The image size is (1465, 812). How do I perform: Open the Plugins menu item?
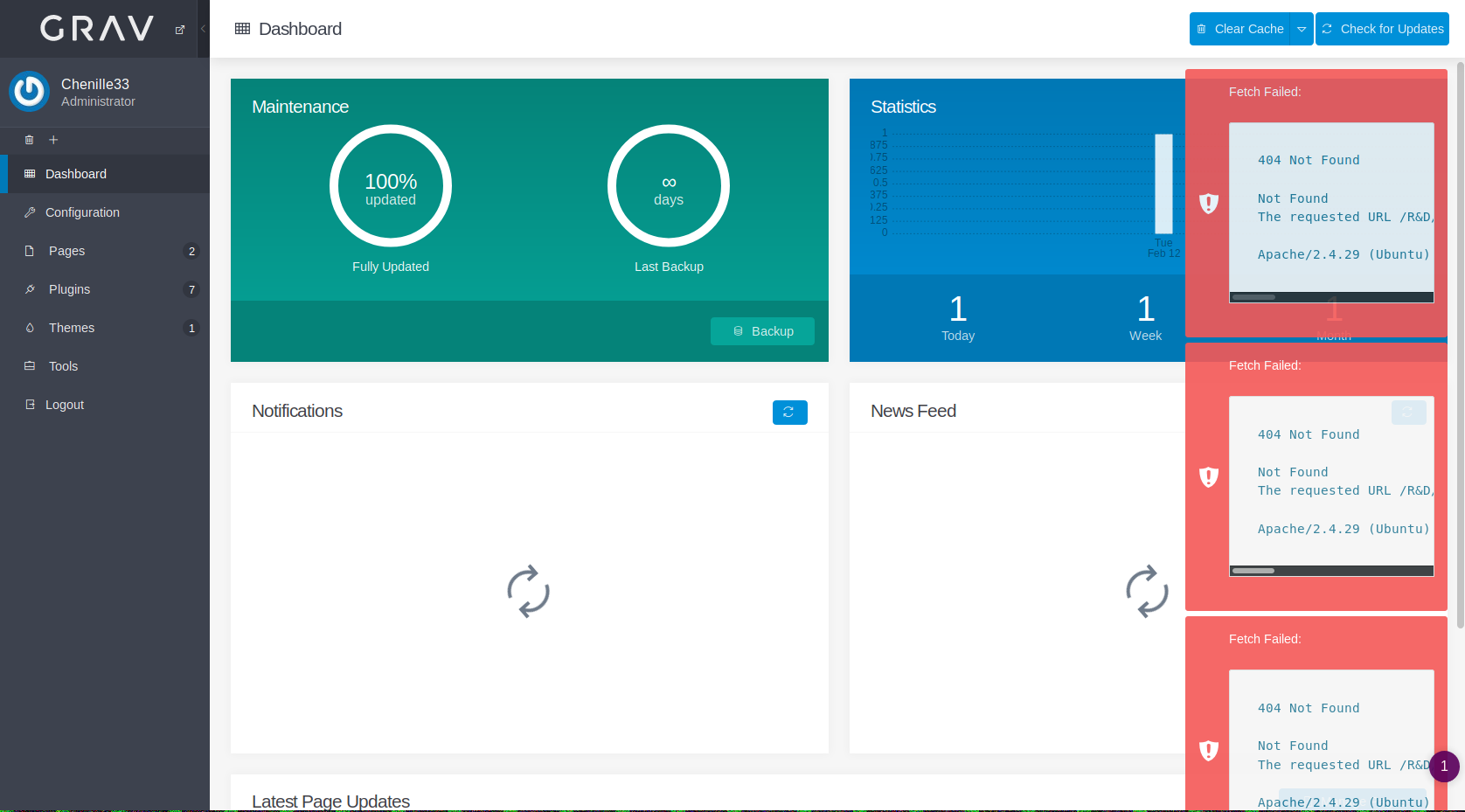tap(105, 289)
